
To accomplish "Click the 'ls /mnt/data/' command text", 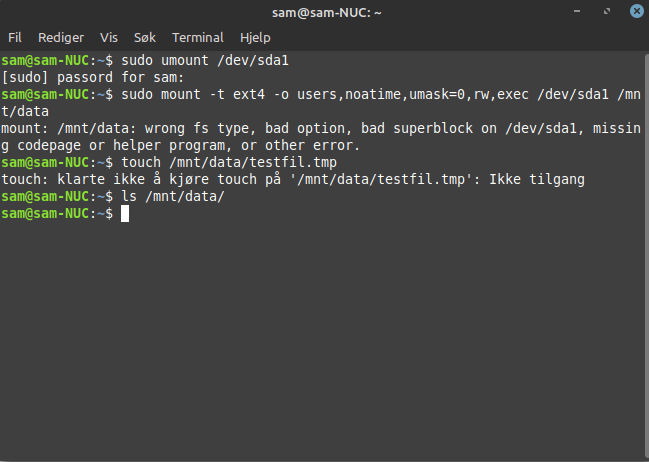I will click(x=173, y=196).
